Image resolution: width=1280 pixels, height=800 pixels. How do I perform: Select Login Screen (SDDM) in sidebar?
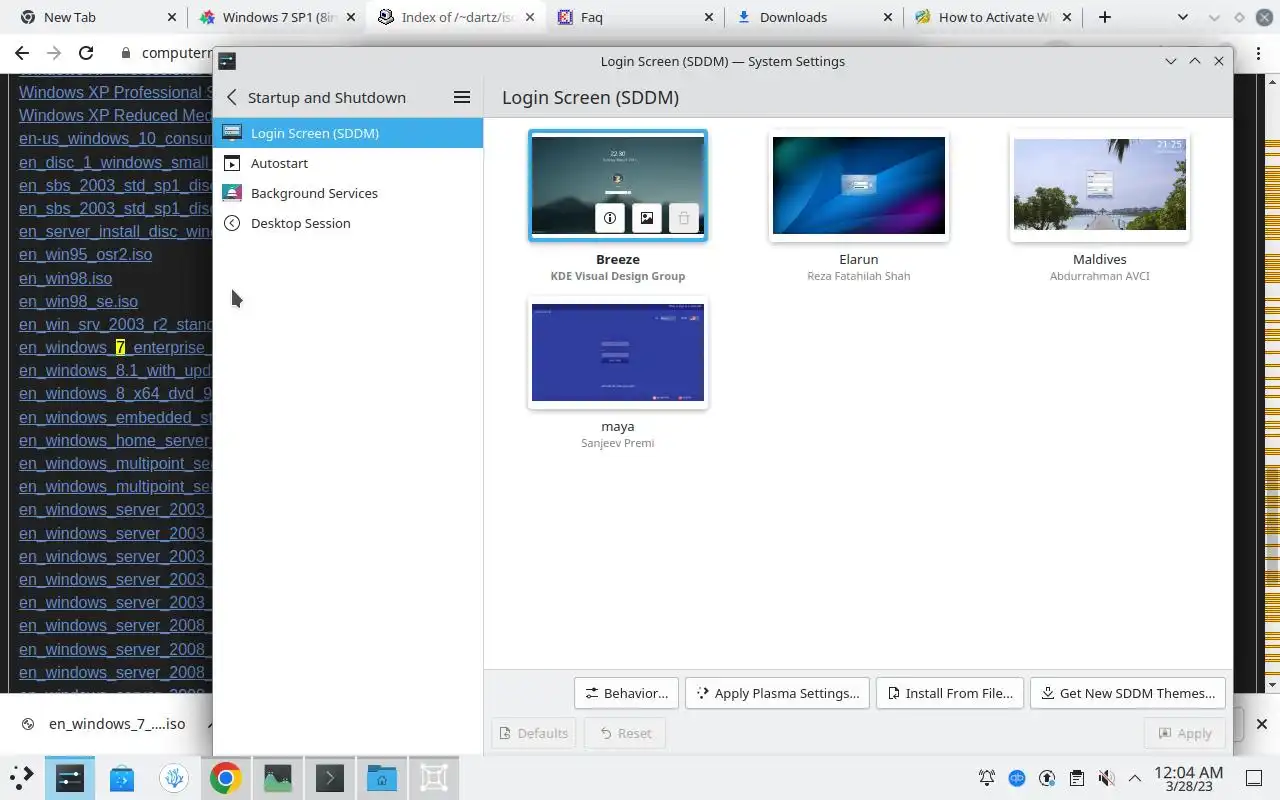point(348,133)
